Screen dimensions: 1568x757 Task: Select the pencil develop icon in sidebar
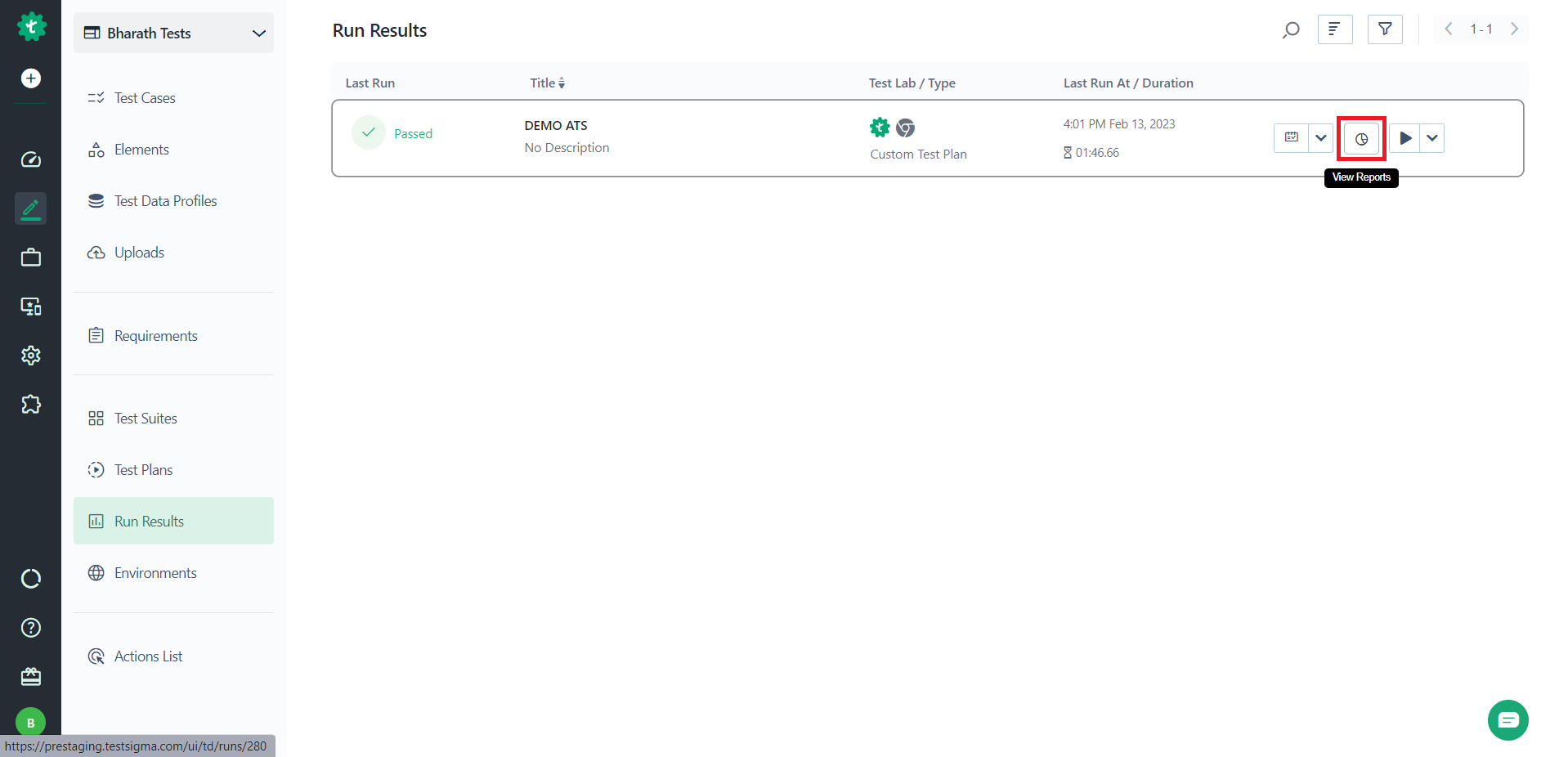31,208
